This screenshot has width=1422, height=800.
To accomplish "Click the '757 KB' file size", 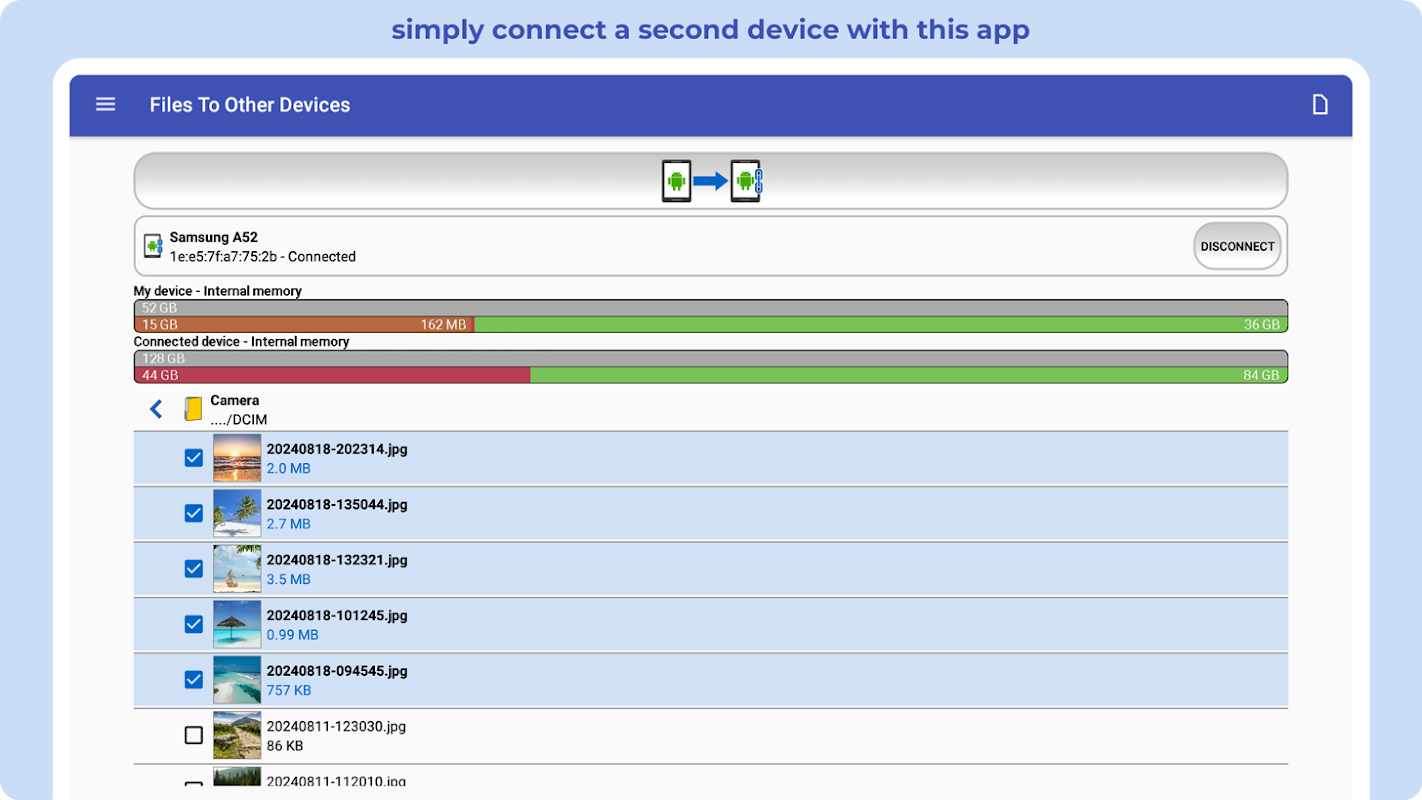I will point(288,690).
